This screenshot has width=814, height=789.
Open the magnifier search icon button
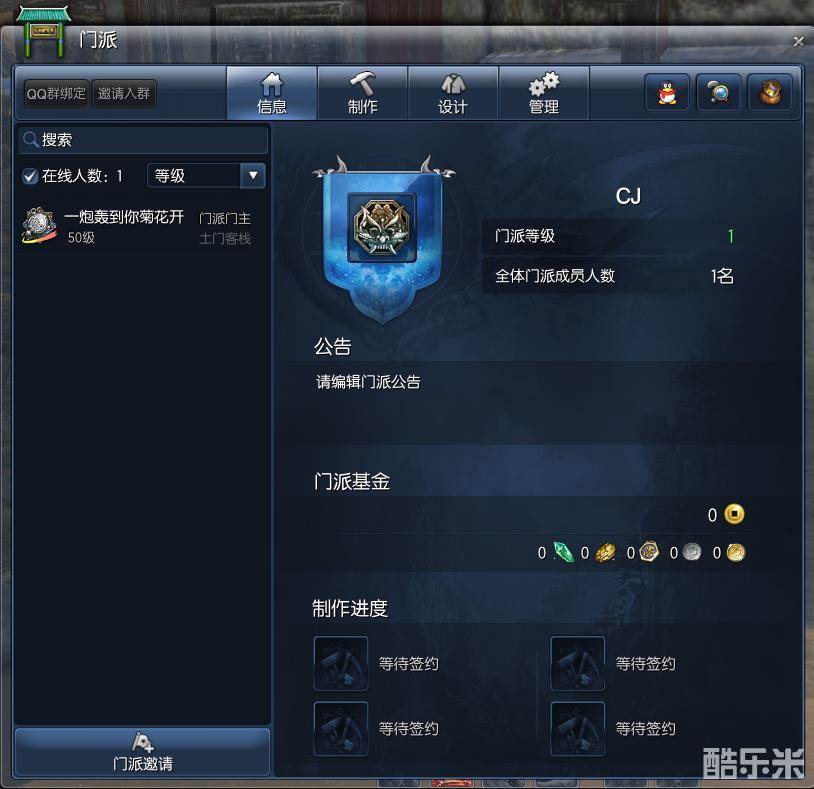(x=718, y=93)
